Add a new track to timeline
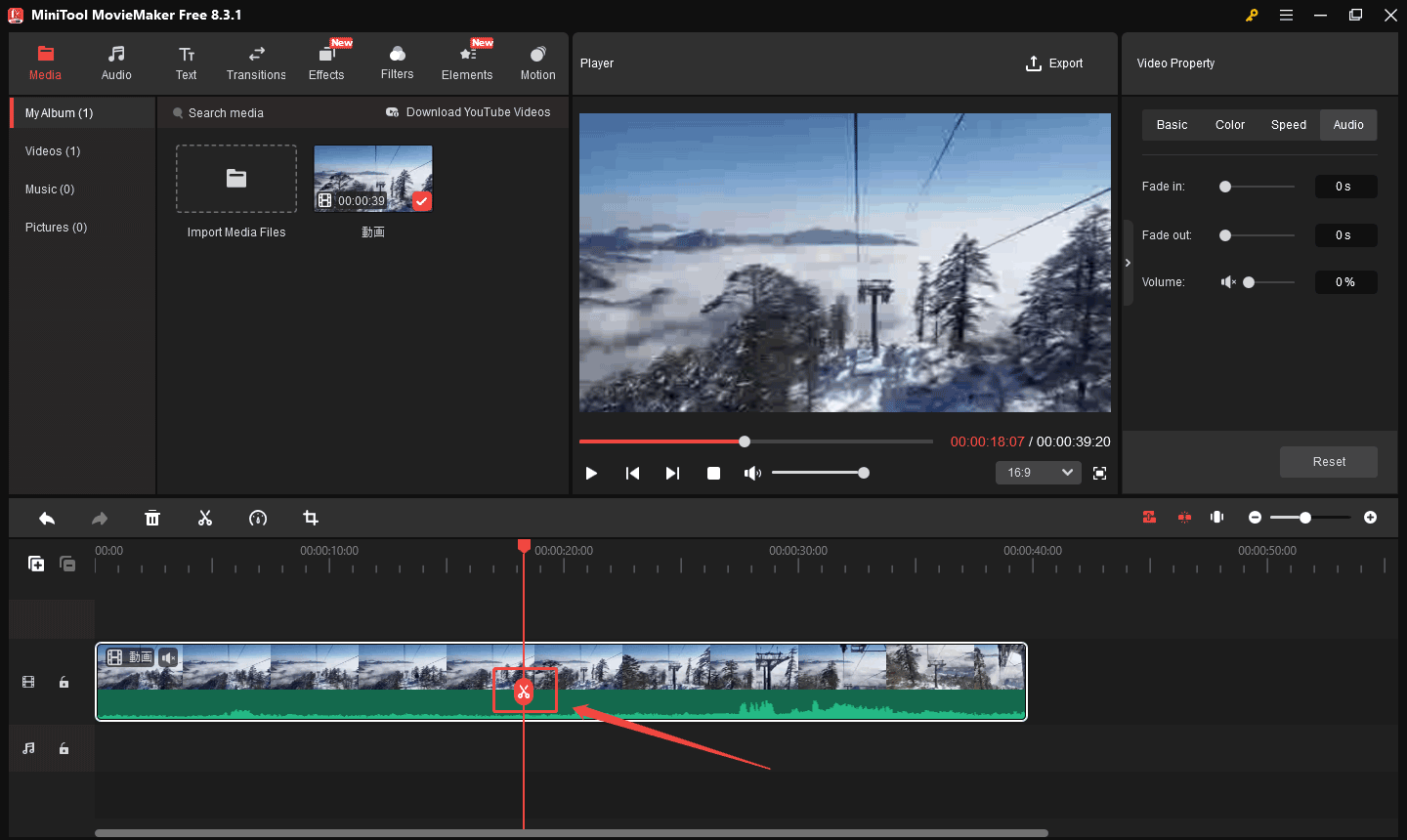 36,564
